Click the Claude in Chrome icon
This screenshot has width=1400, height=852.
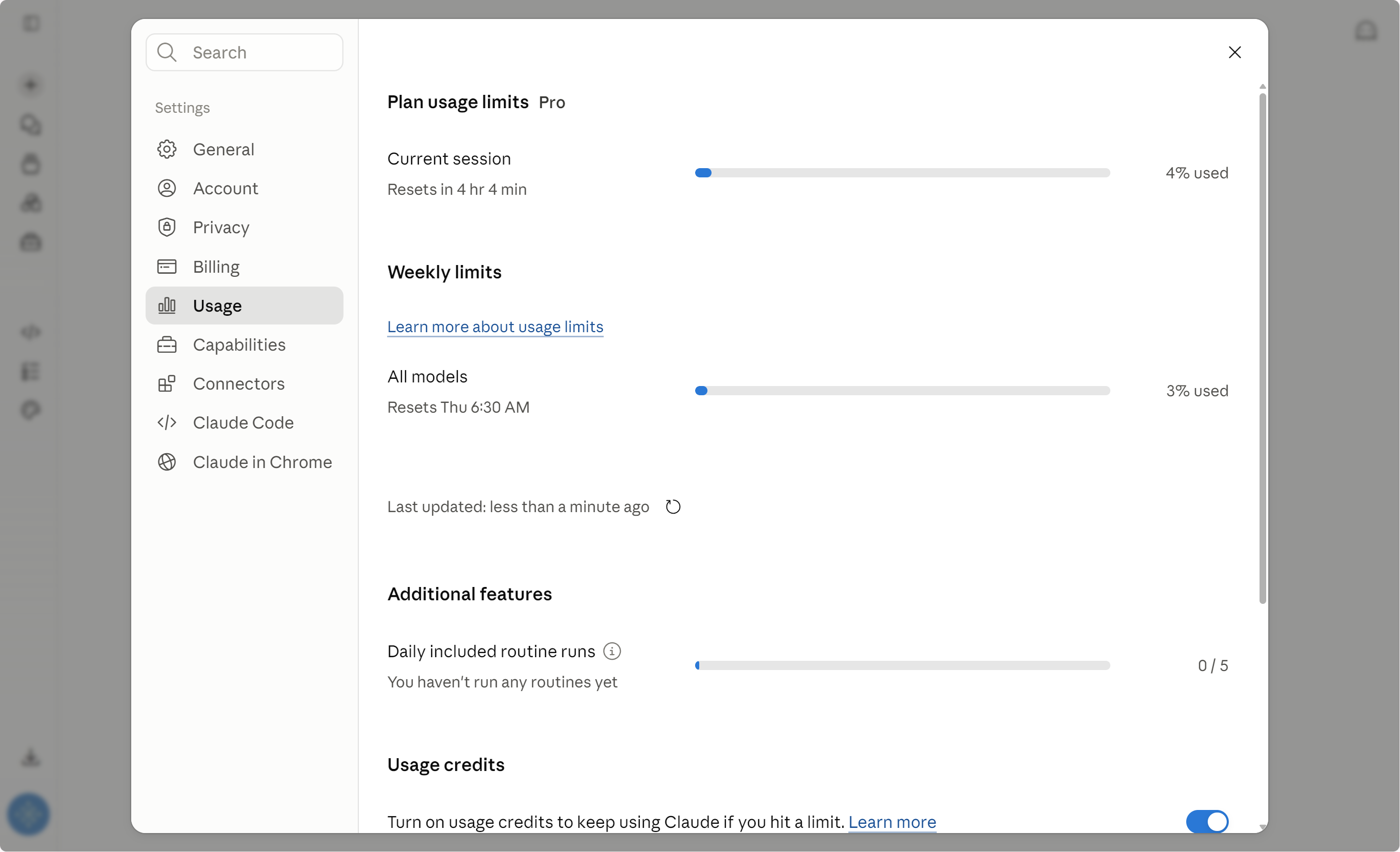point(167,462)
